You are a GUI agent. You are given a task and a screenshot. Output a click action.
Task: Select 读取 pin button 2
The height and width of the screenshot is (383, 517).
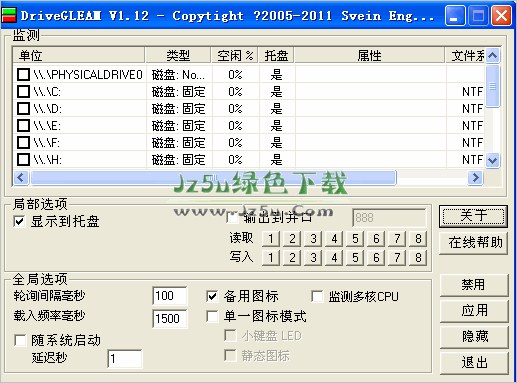[x=292, y=239]
